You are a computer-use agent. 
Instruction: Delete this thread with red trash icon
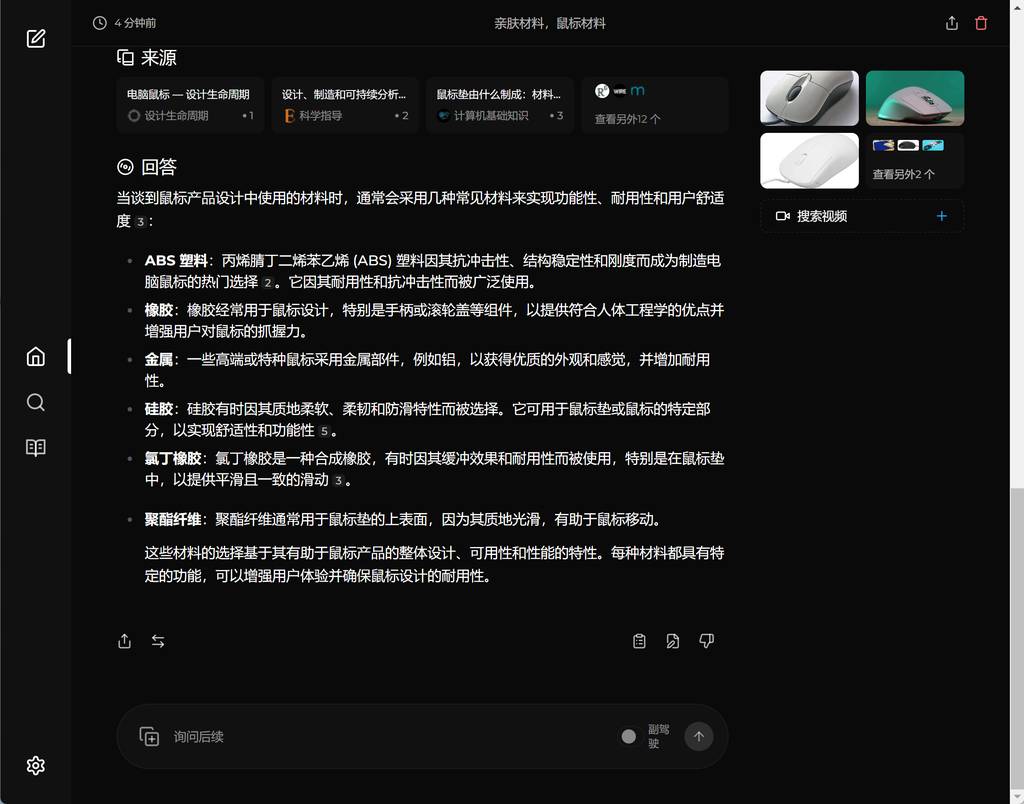(x=981, y=23)
